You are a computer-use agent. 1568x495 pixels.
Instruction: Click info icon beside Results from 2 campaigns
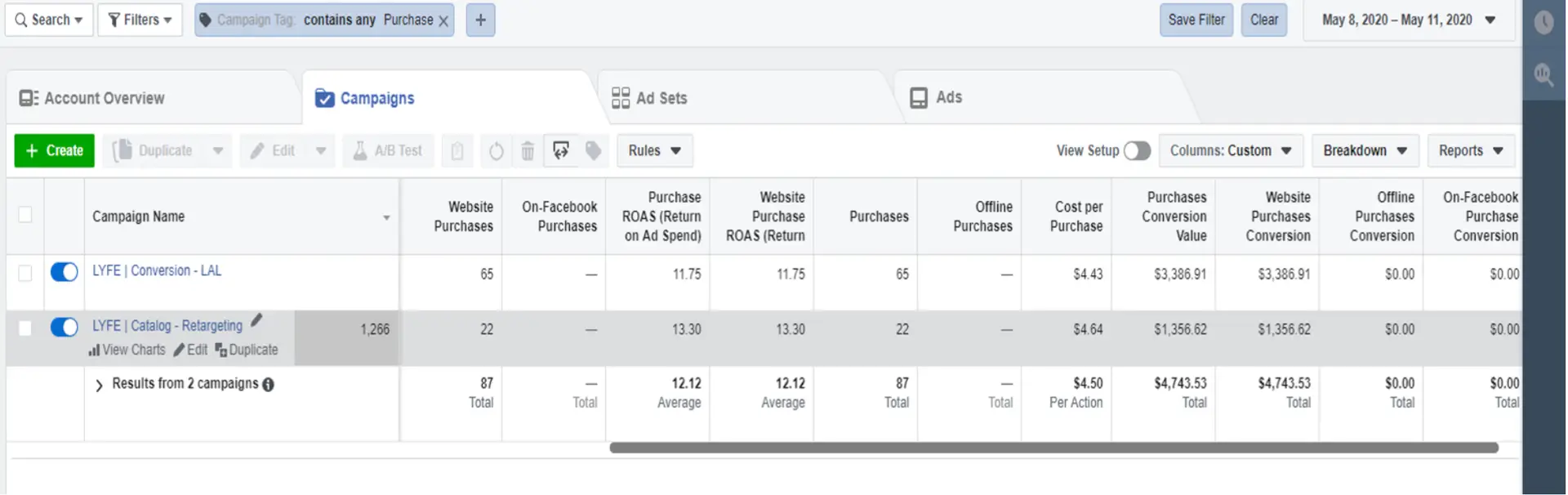coord(268,385)
